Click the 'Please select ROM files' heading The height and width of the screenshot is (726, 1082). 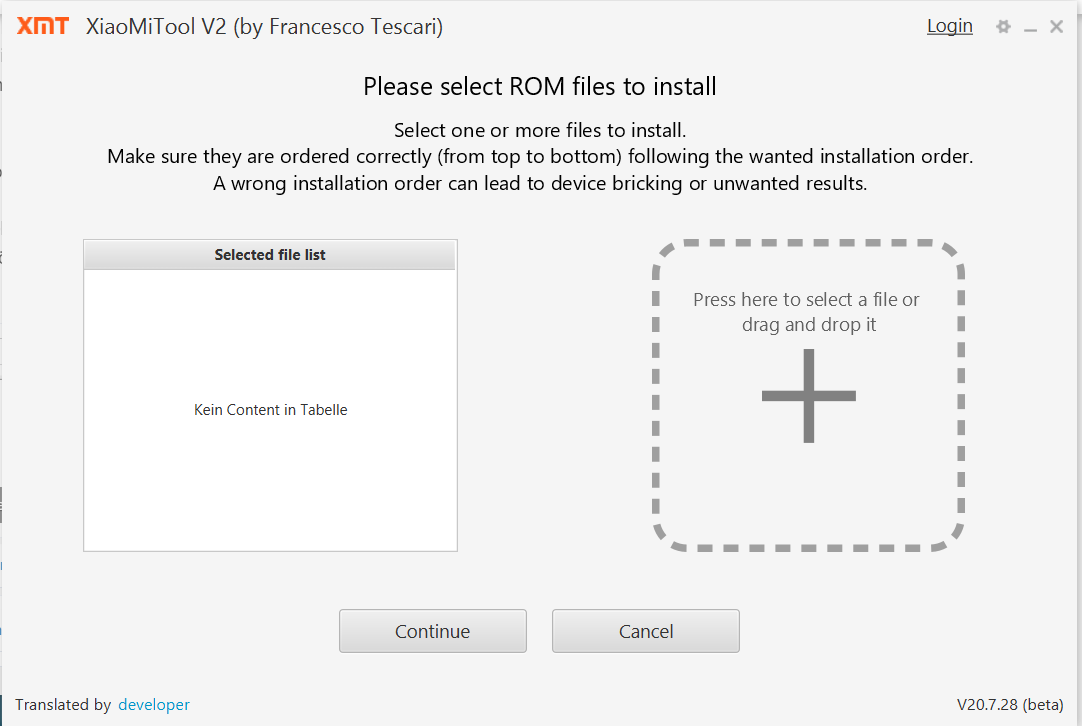tap(540, 87)
